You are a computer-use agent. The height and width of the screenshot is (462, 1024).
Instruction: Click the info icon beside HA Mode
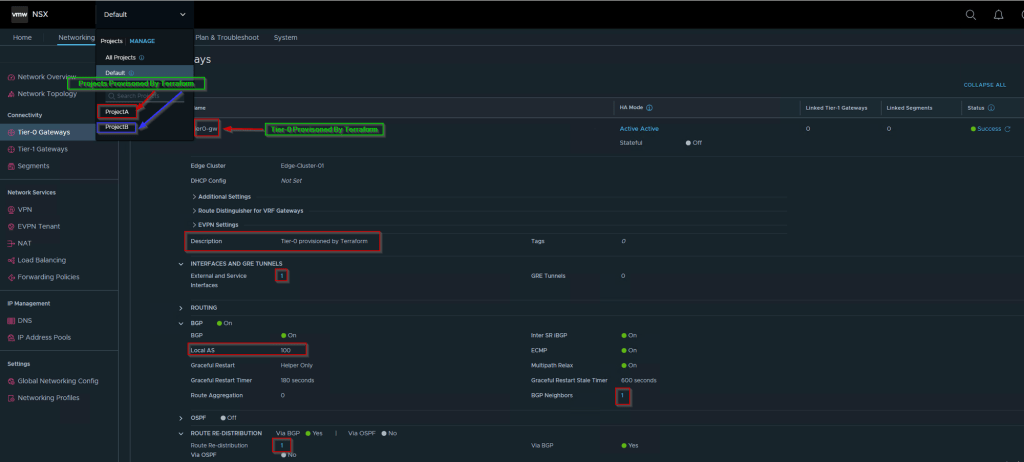coord(650,107)
